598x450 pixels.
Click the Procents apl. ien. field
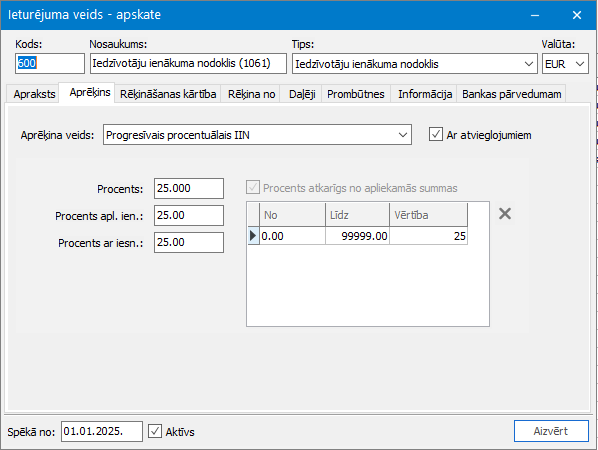pos(189,215)
